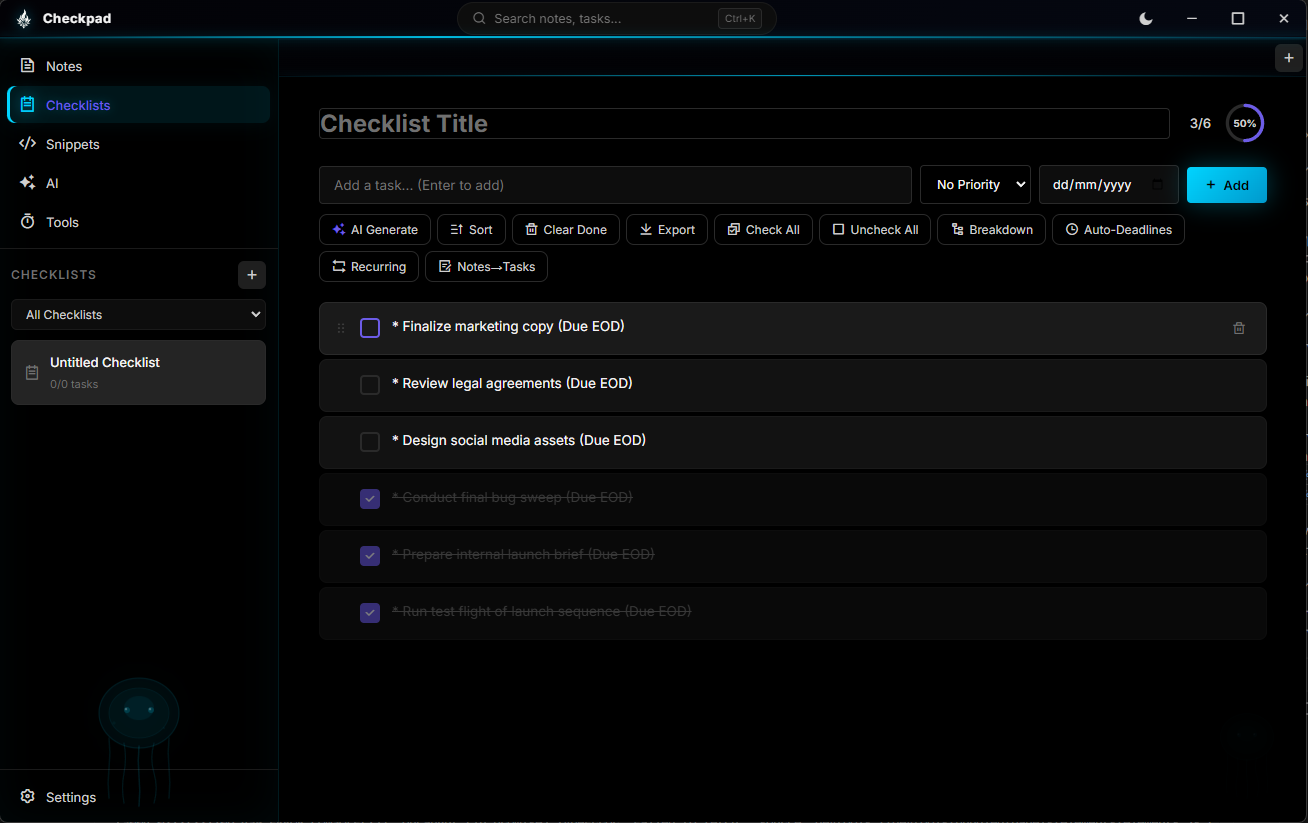Screen dimensions: 1308x823
Task: Uncheck the Conduct final bug sweep task
Action: (x=370, y=498)
